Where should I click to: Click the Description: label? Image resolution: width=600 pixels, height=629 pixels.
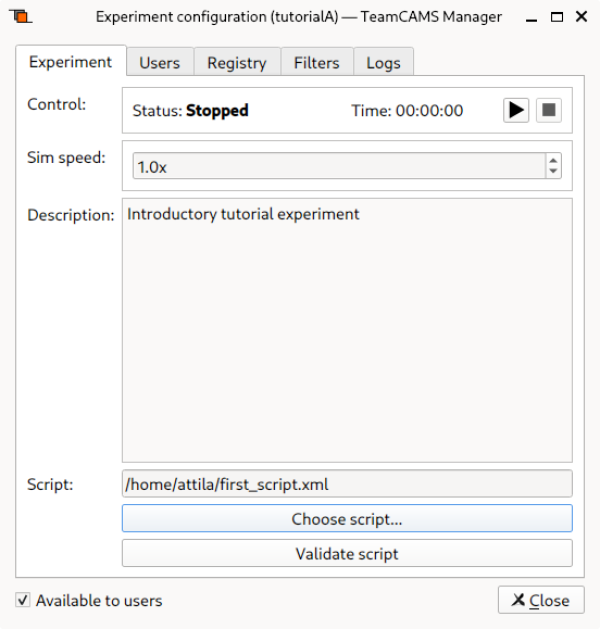pos(71,215)
